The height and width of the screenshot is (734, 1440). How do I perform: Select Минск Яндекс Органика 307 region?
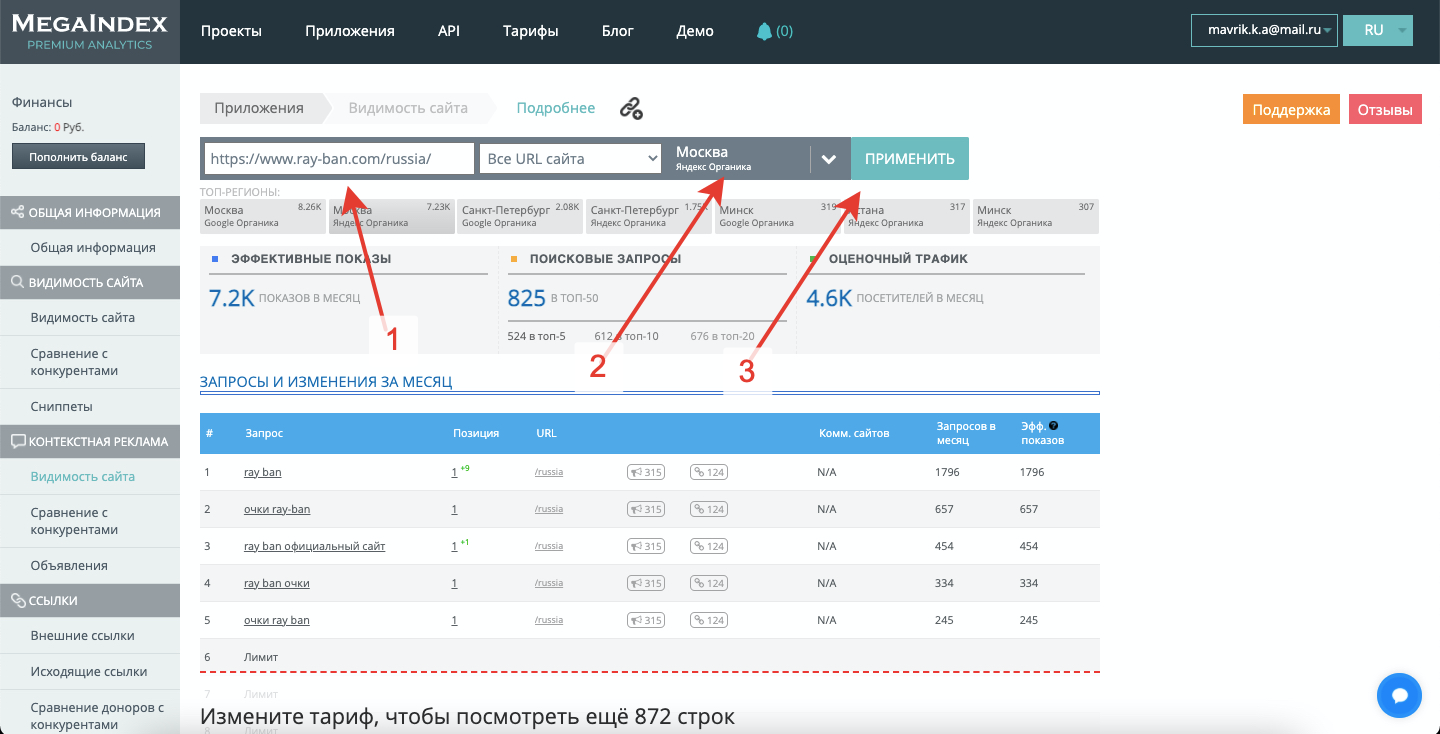click(1036, 216)
